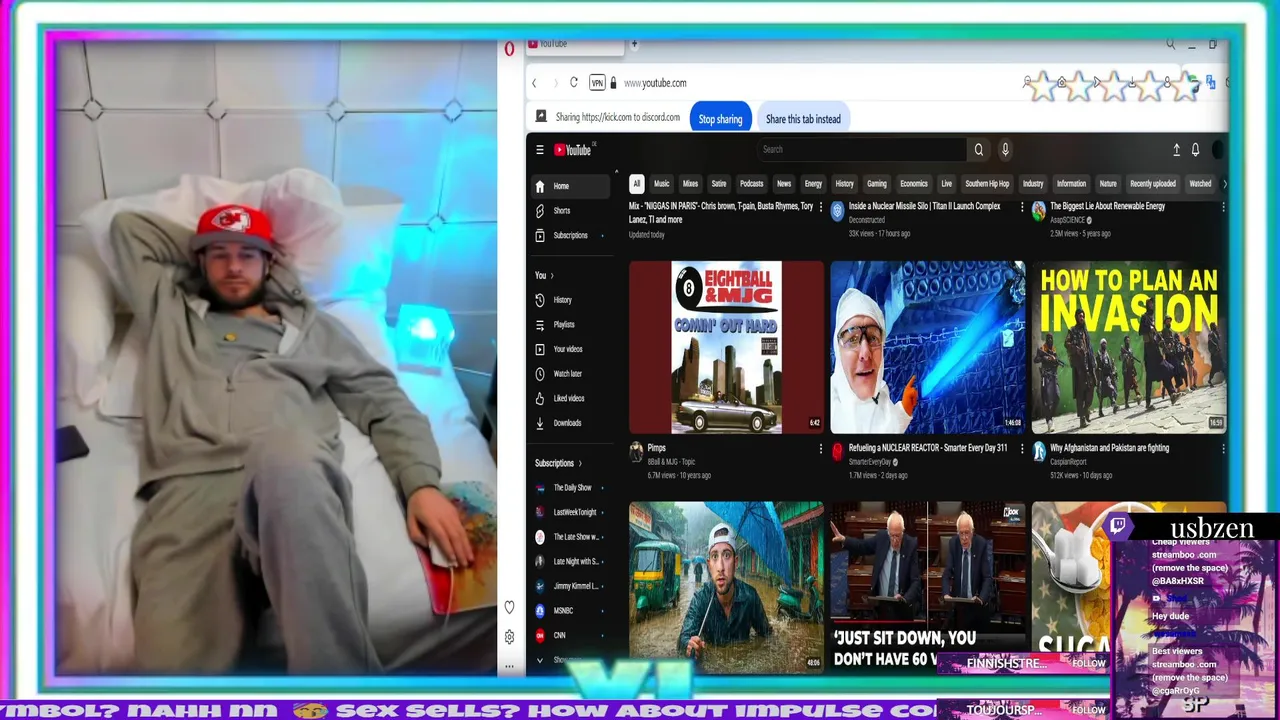
Task: Expand the You section chevron
Action: point(552,276)
